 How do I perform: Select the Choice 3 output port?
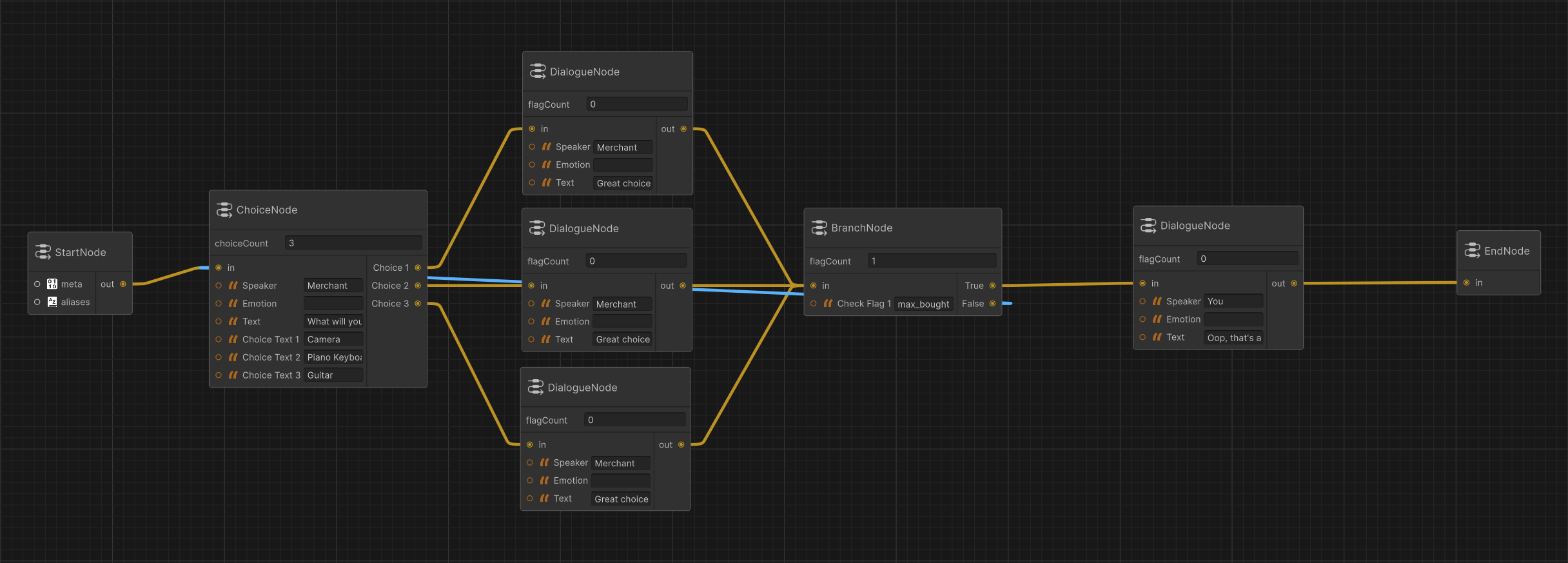[x=418, y=304]
